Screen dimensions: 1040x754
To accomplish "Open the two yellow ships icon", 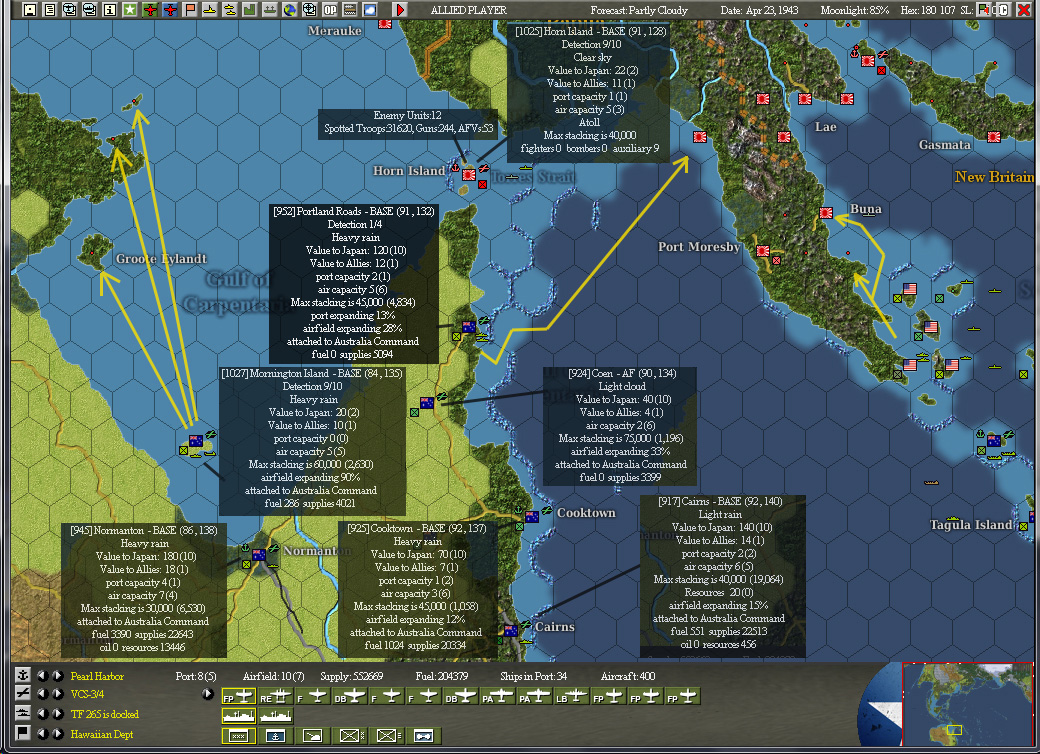I will [x=229, y=9].
